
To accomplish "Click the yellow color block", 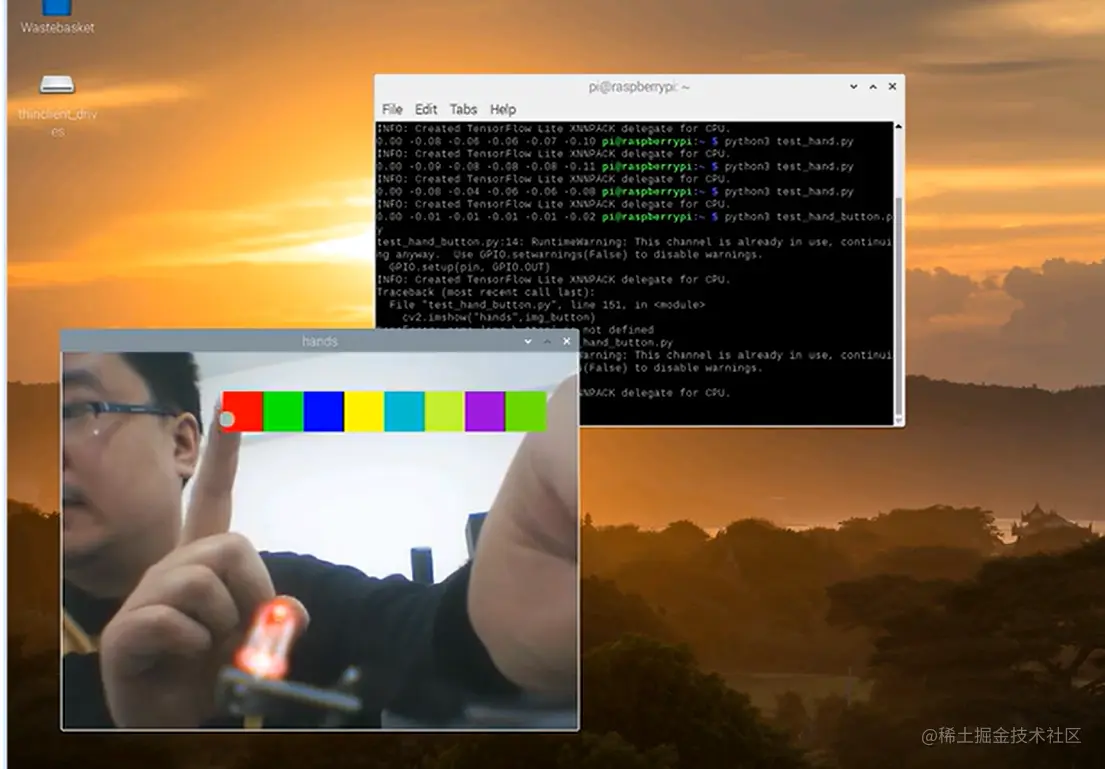I will 364,412.
